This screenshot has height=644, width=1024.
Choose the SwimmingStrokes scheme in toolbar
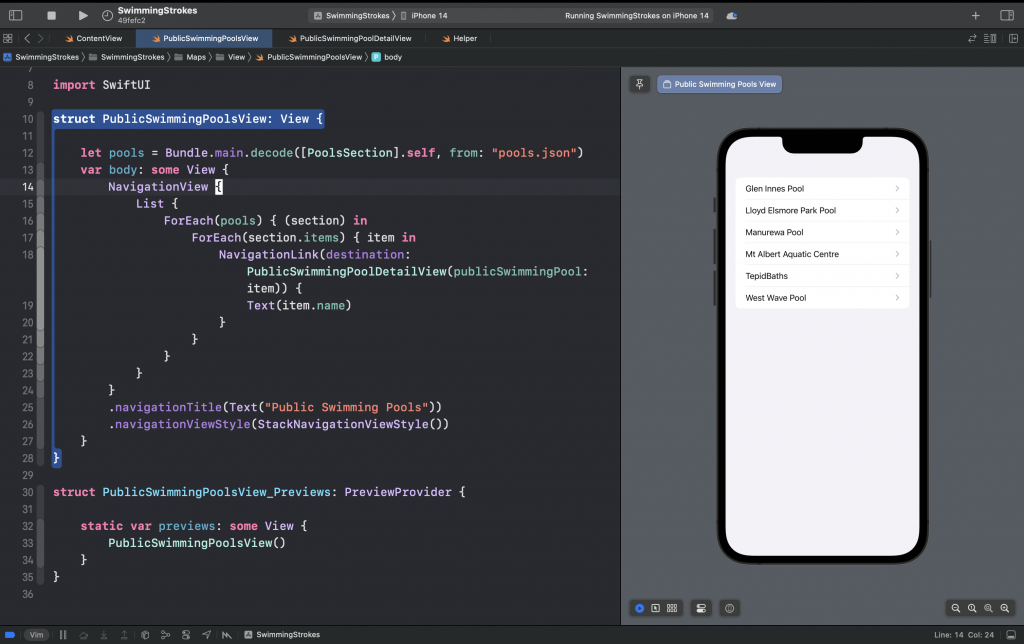[x=351, y=16]
